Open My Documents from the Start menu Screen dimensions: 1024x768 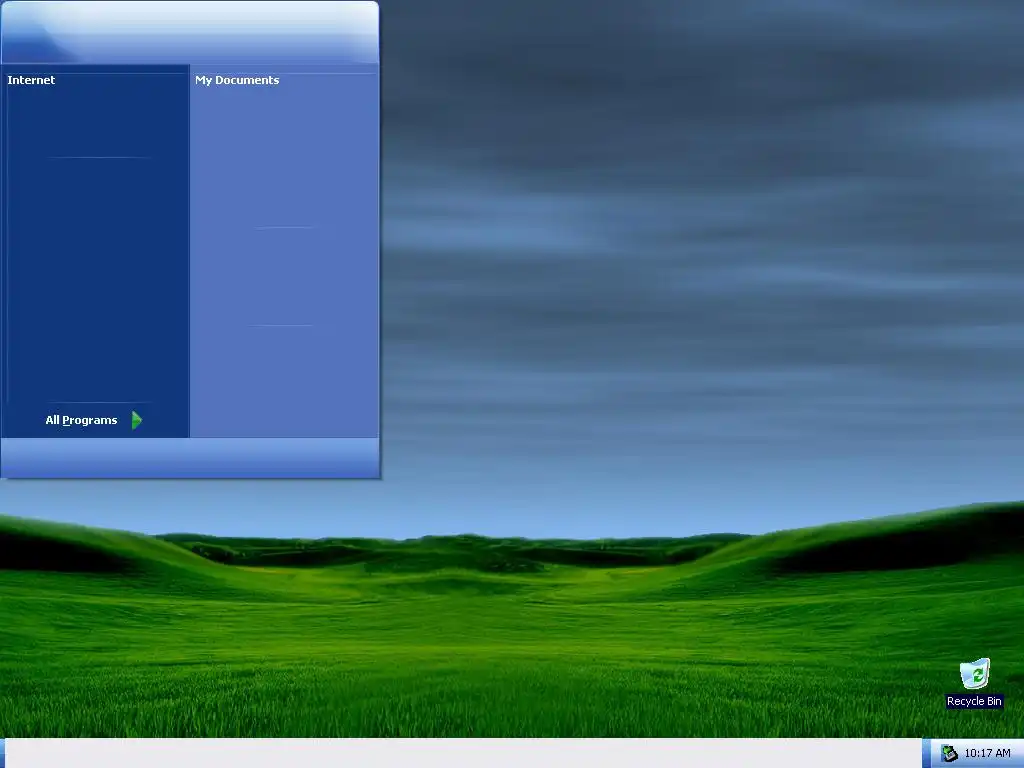237,80
